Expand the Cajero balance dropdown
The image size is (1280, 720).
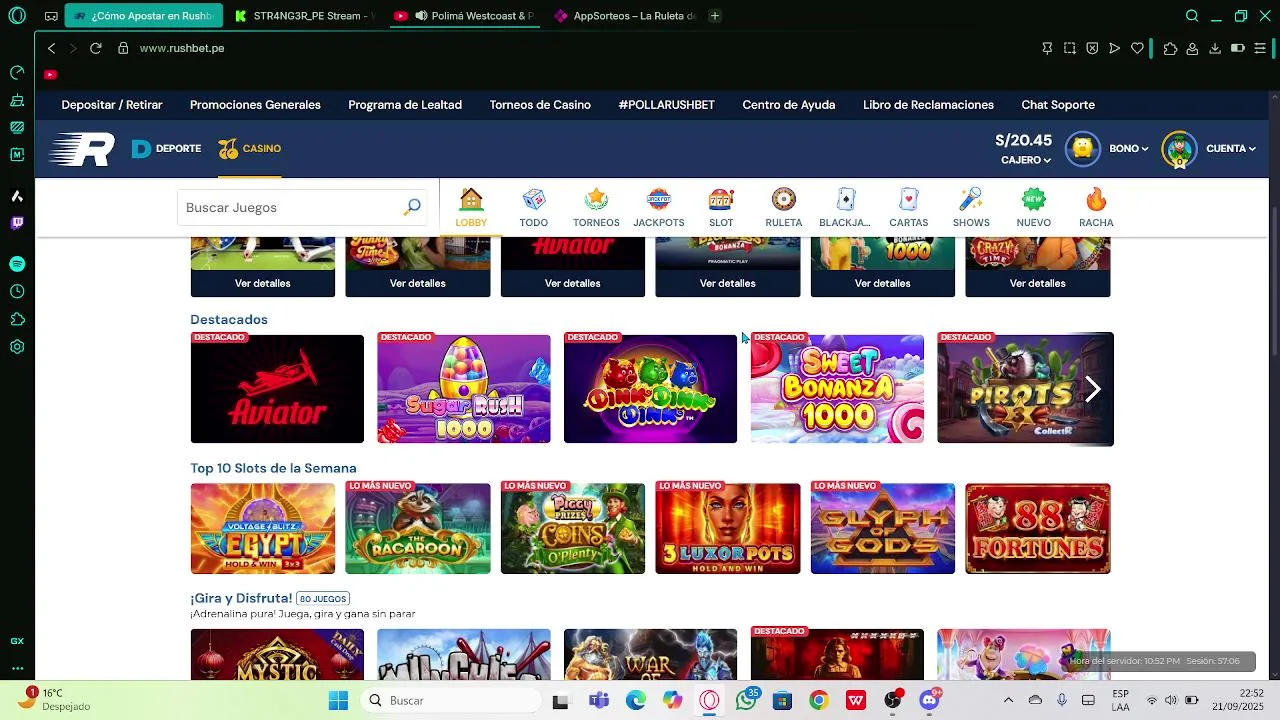click(1026, 160)
